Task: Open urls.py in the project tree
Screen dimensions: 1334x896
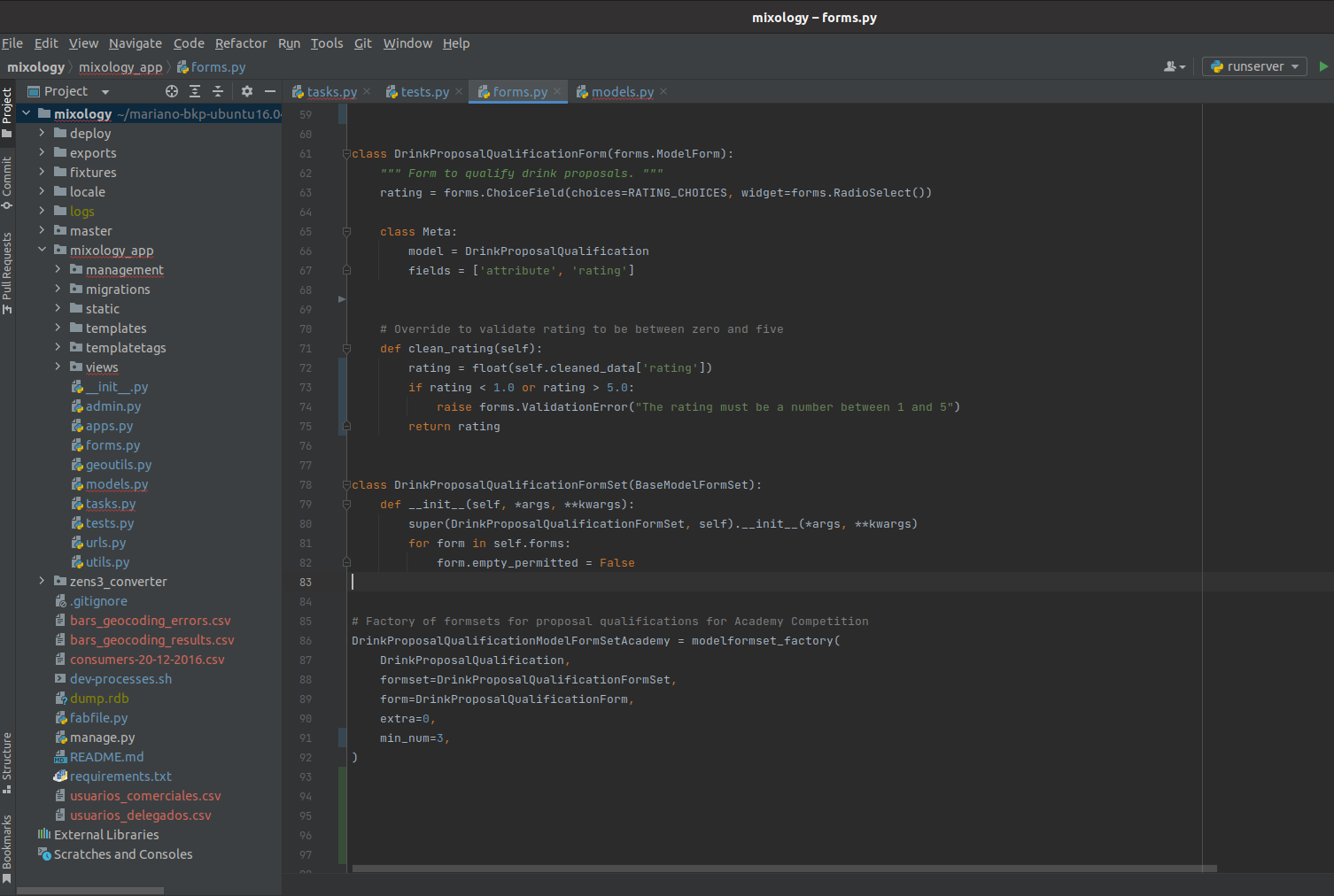Action: point(105,543)
